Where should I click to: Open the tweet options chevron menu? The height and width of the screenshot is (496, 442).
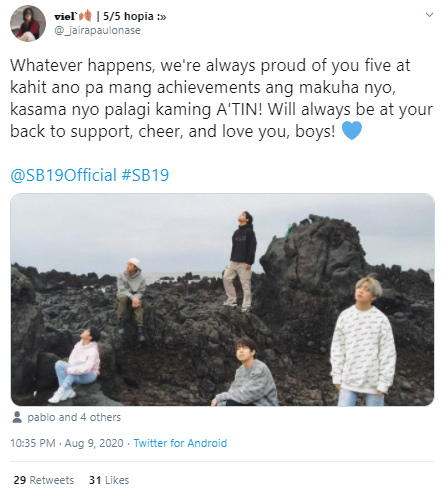pyautogui.click(x=429, y=15)
